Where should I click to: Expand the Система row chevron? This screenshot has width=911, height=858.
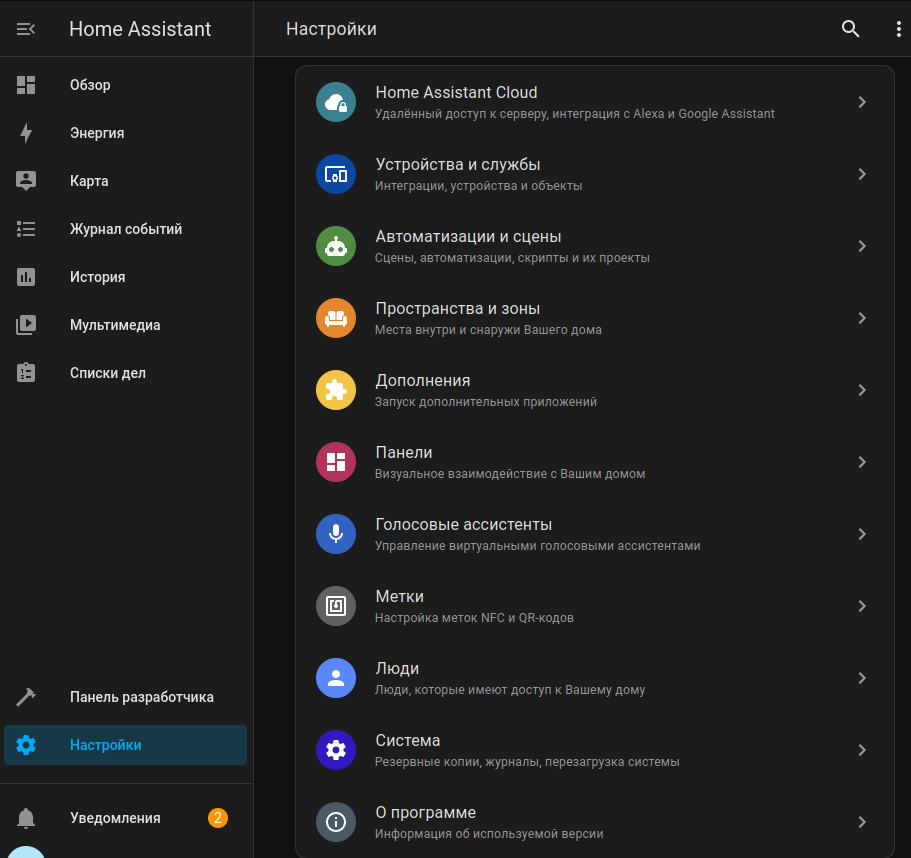tap(862, 750)
